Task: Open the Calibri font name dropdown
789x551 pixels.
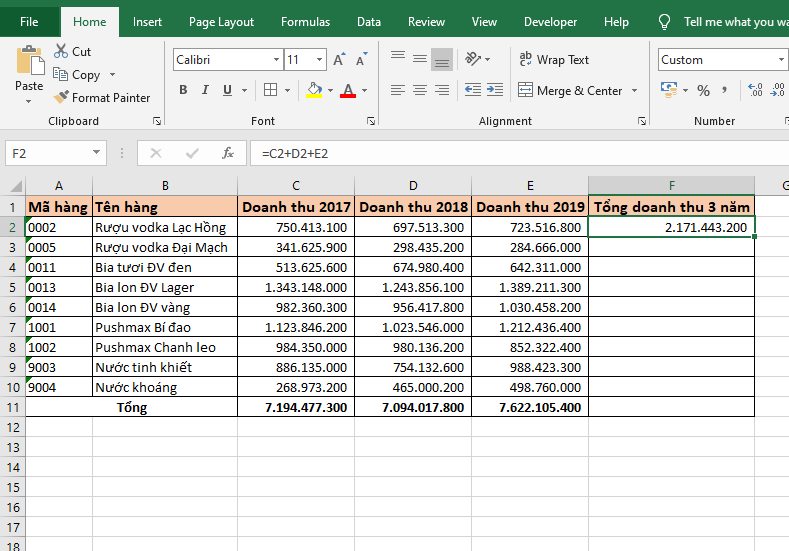Action: pos(275,60)
